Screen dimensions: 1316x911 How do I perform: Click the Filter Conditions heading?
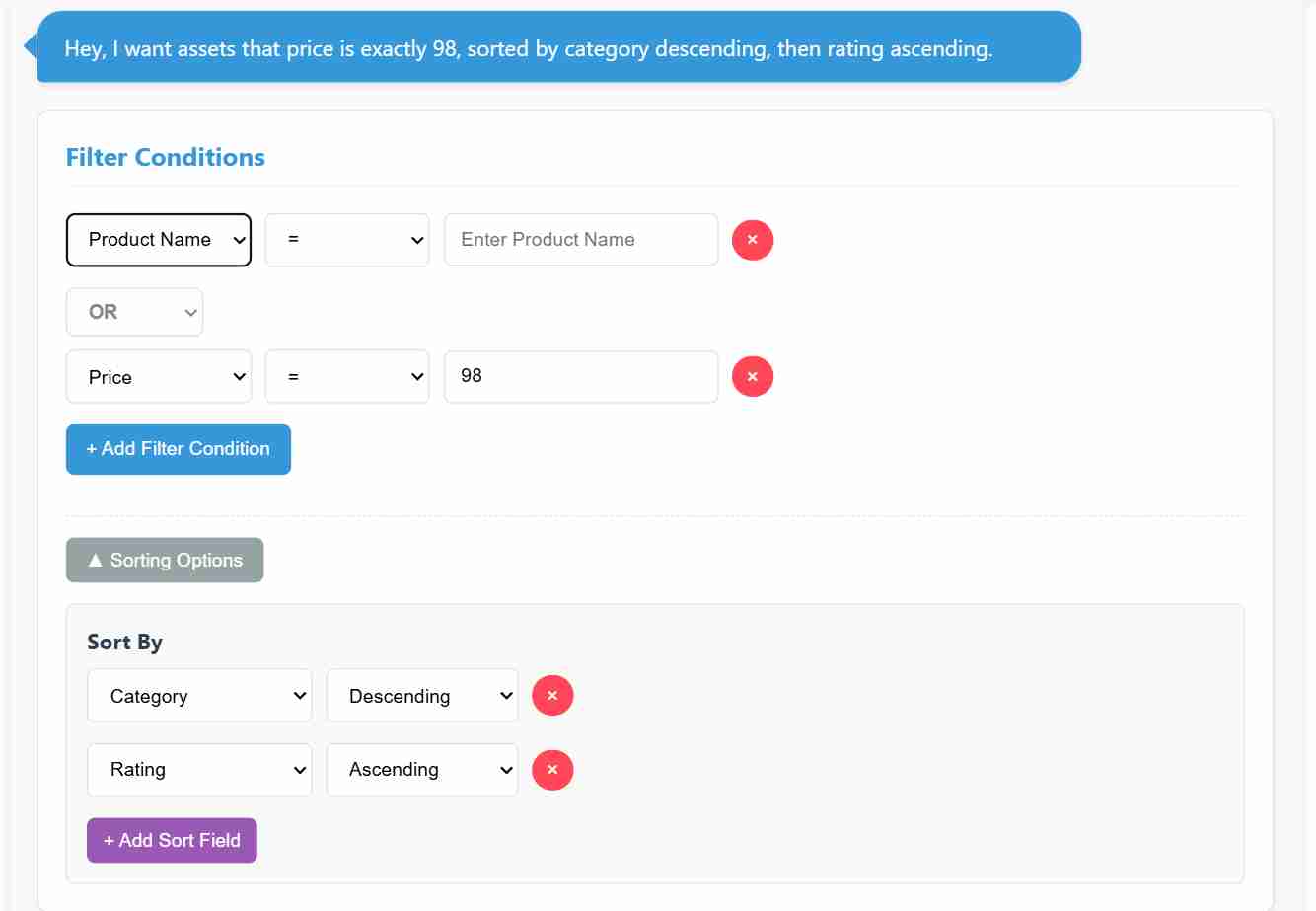pyautogui.click(x=166, y=157)
